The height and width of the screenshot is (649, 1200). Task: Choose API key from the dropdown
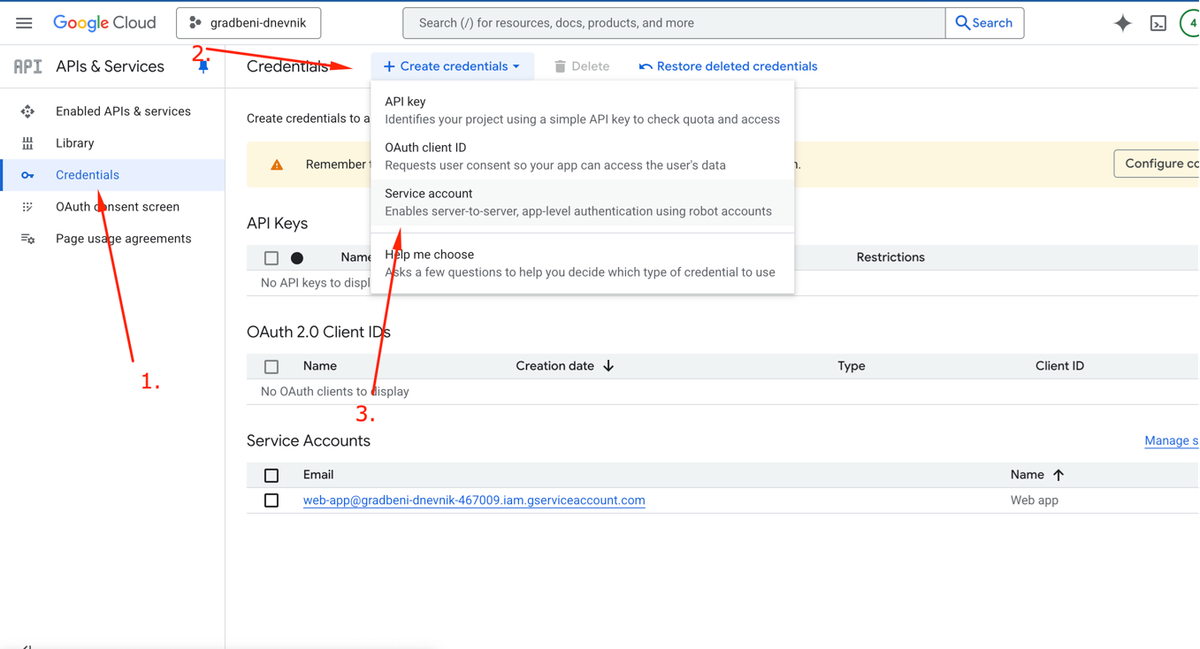[582, 110]
